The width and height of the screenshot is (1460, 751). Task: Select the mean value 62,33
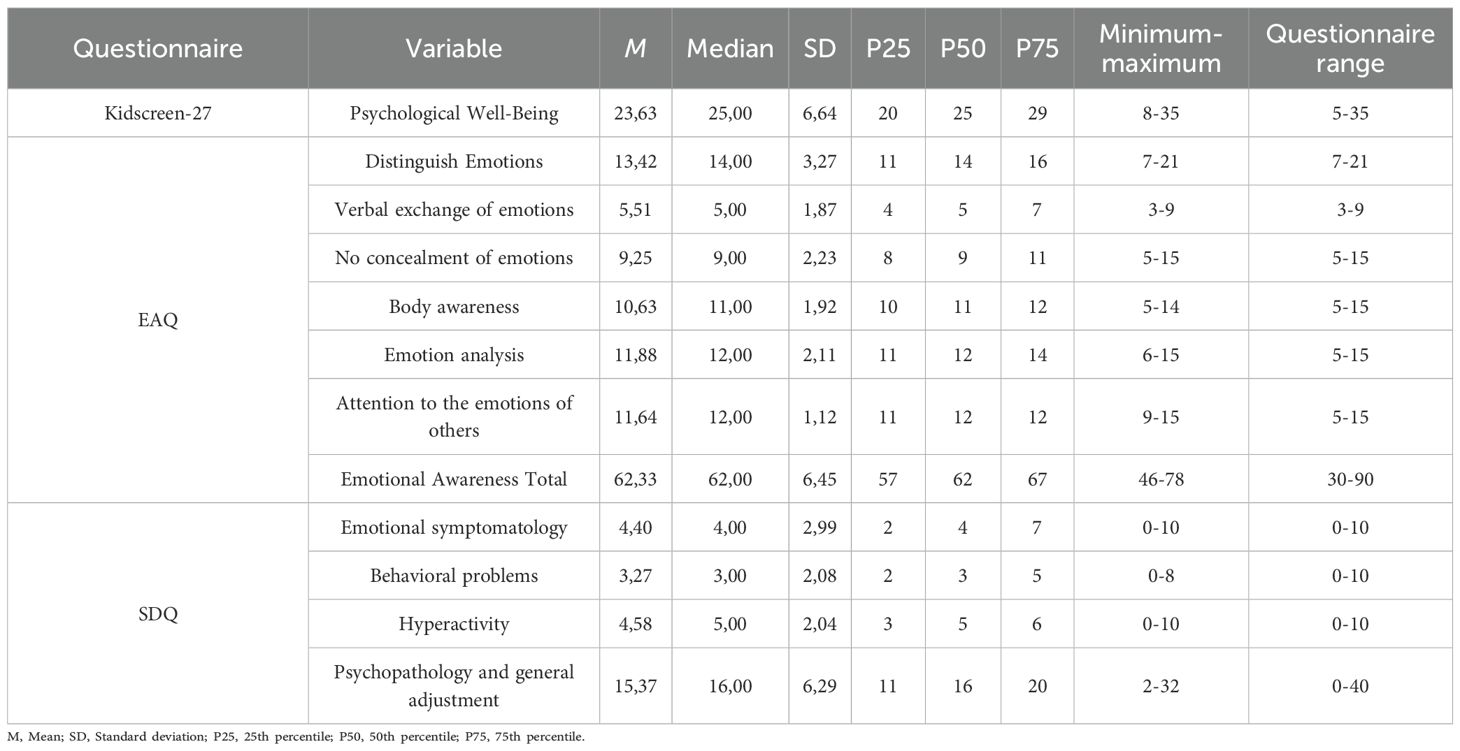coord(636,479)
